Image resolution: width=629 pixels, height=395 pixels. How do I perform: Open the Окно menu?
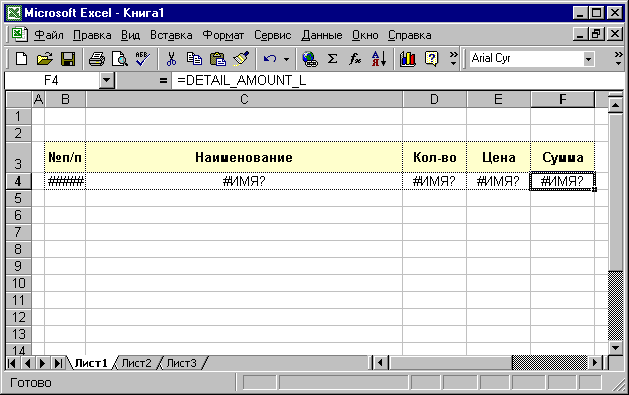click(x=365, y=35)
